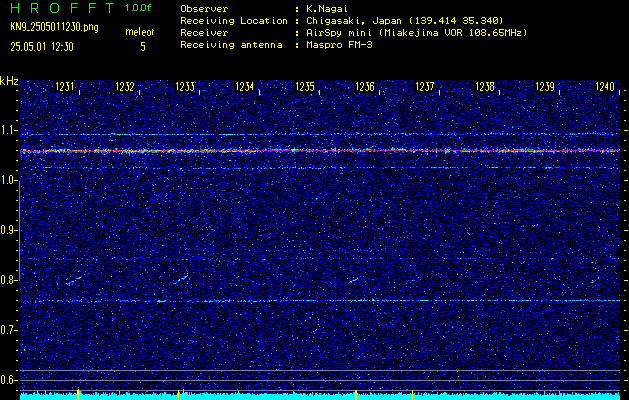Select observer name K.Nagai
Screen dimensions: 629x400
pyautogui.click(x=327, y=8)
